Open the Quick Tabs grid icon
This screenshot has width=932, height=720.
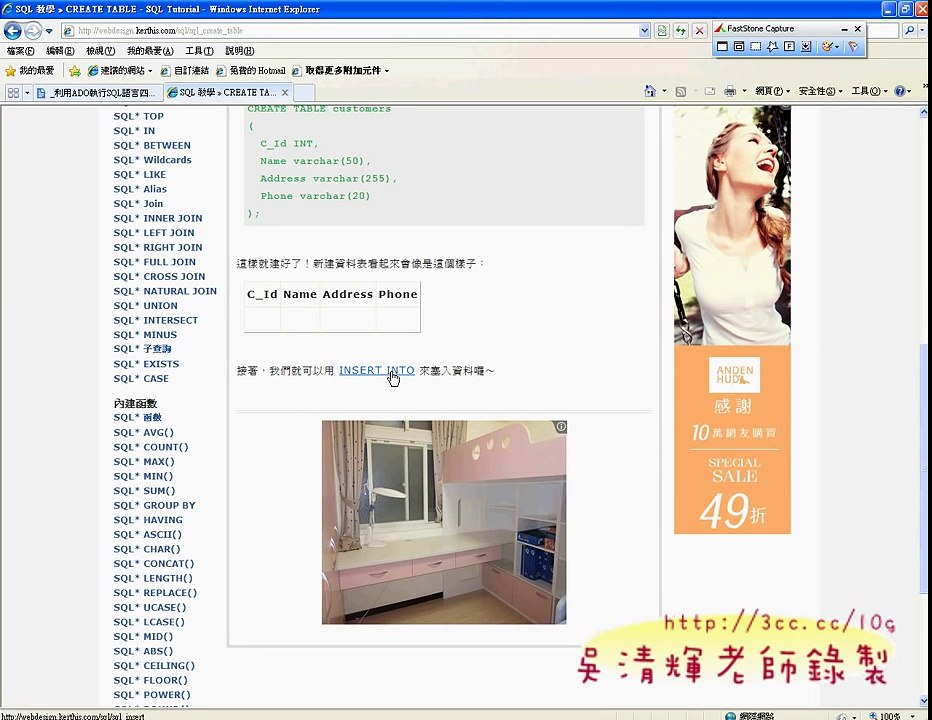click(x=13, y=93)
